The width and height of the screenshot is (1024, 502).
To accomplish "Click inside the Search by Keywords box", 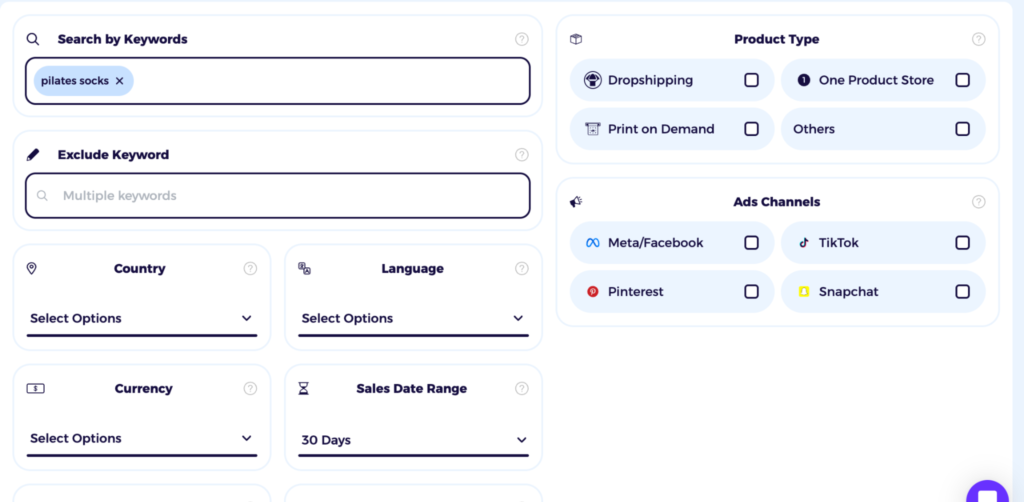I will point(278,81).
